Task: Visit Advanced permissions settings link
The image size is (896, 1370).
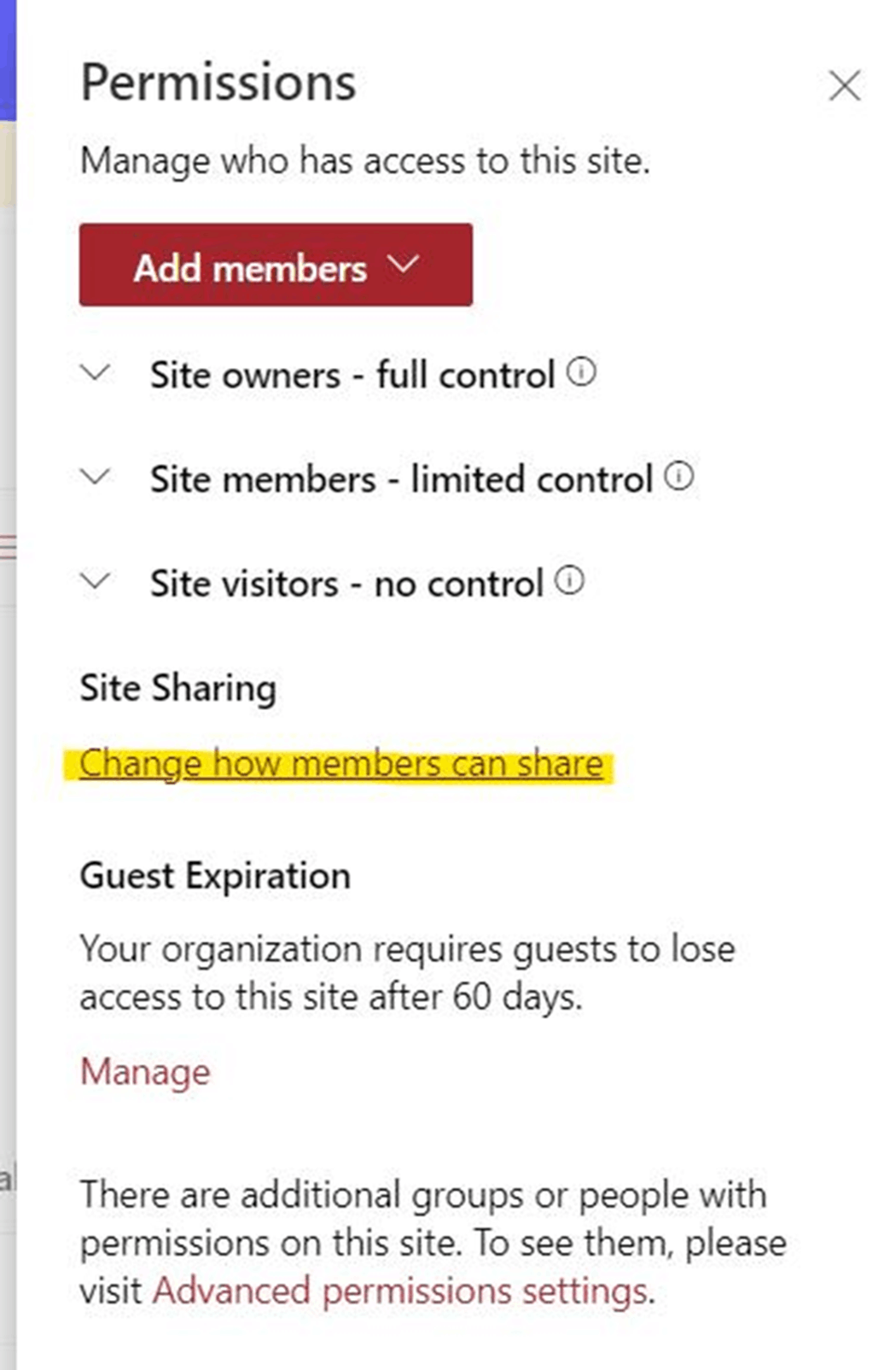Action: point(399,1291)
